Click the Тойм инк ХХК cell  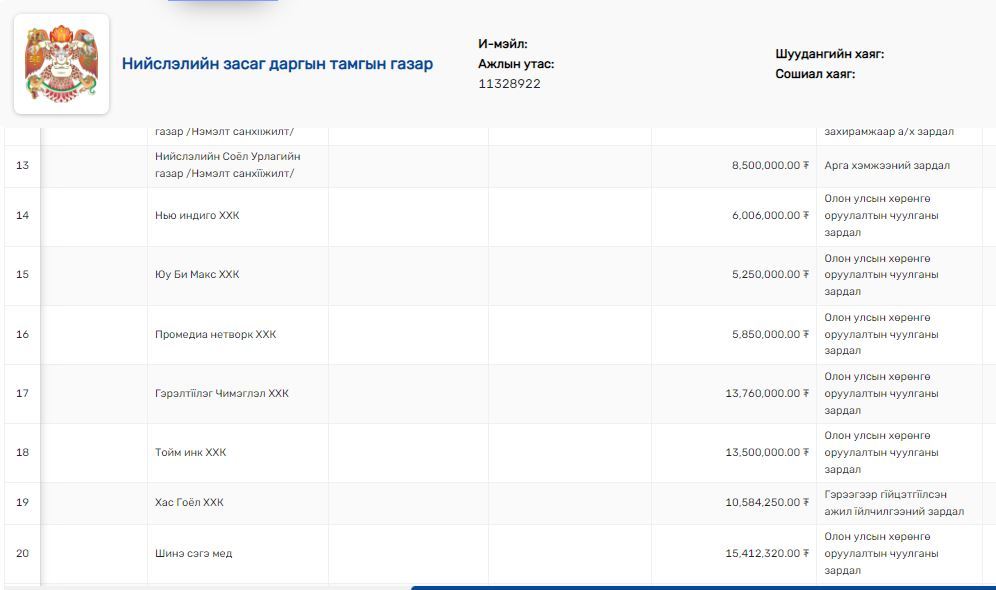tap(190, 452)
